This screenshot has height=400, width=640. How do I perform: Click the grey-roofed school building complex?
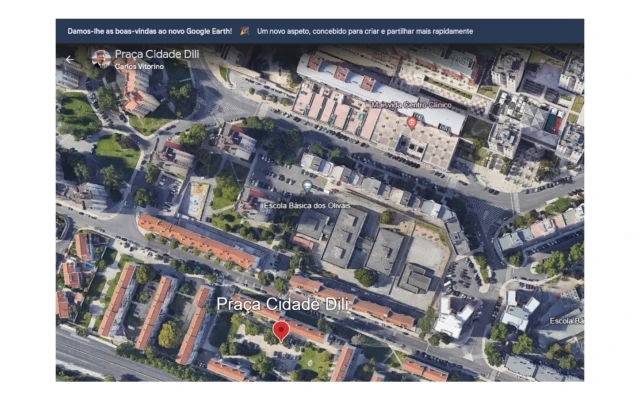[345, 238]
